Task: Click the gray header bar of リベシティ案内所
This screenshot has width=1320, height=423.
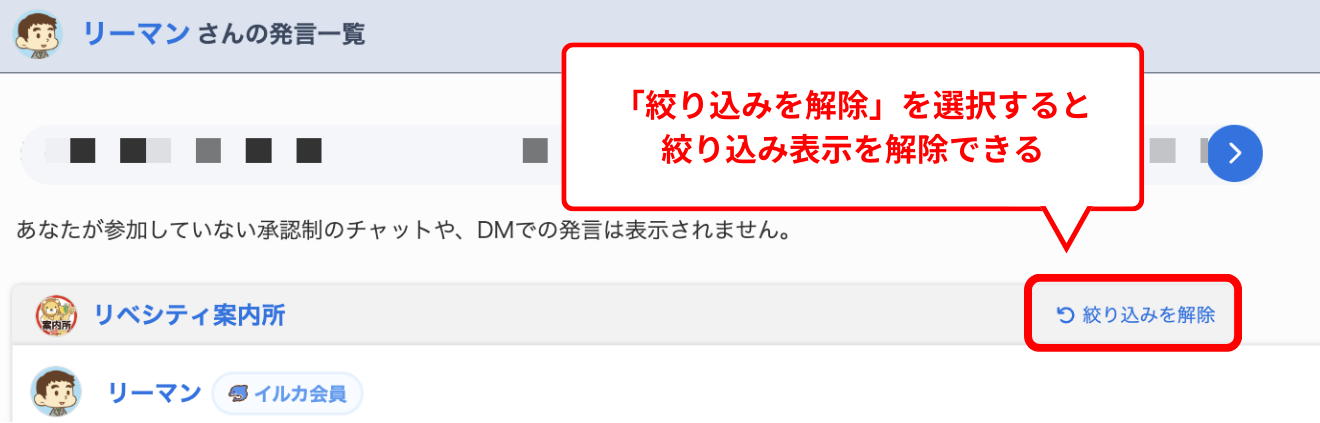Action: (660, 316)
